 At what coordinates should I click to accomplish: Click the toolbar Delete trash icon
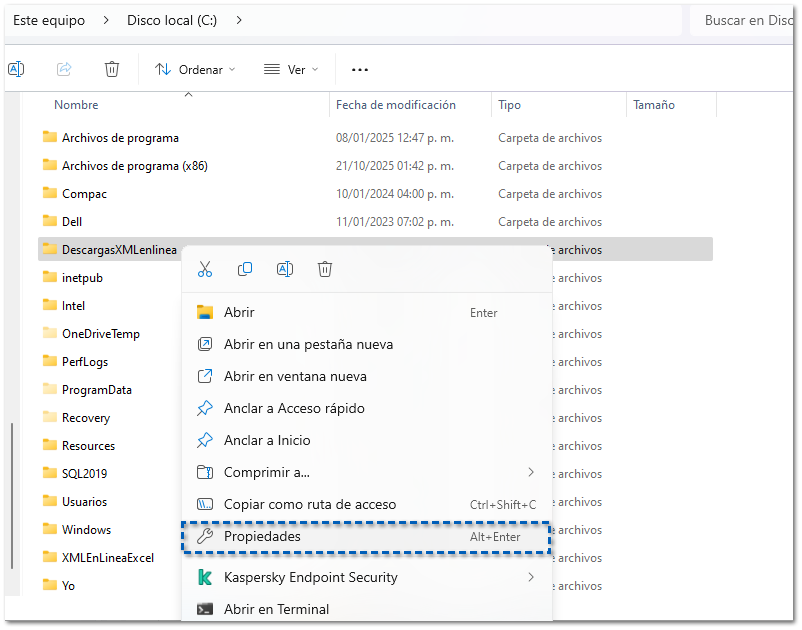point(112,69)
